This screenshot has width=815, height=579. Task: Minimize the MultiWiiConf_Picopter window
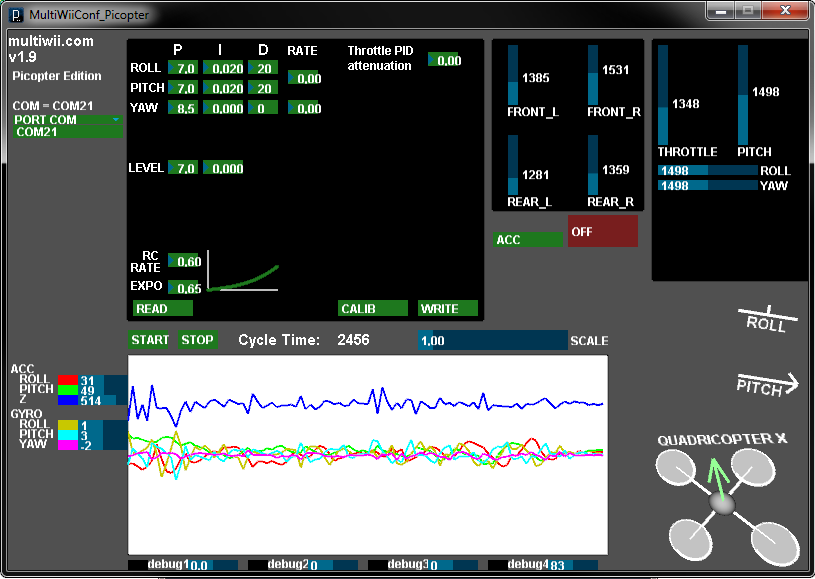[x=721, y=10]
